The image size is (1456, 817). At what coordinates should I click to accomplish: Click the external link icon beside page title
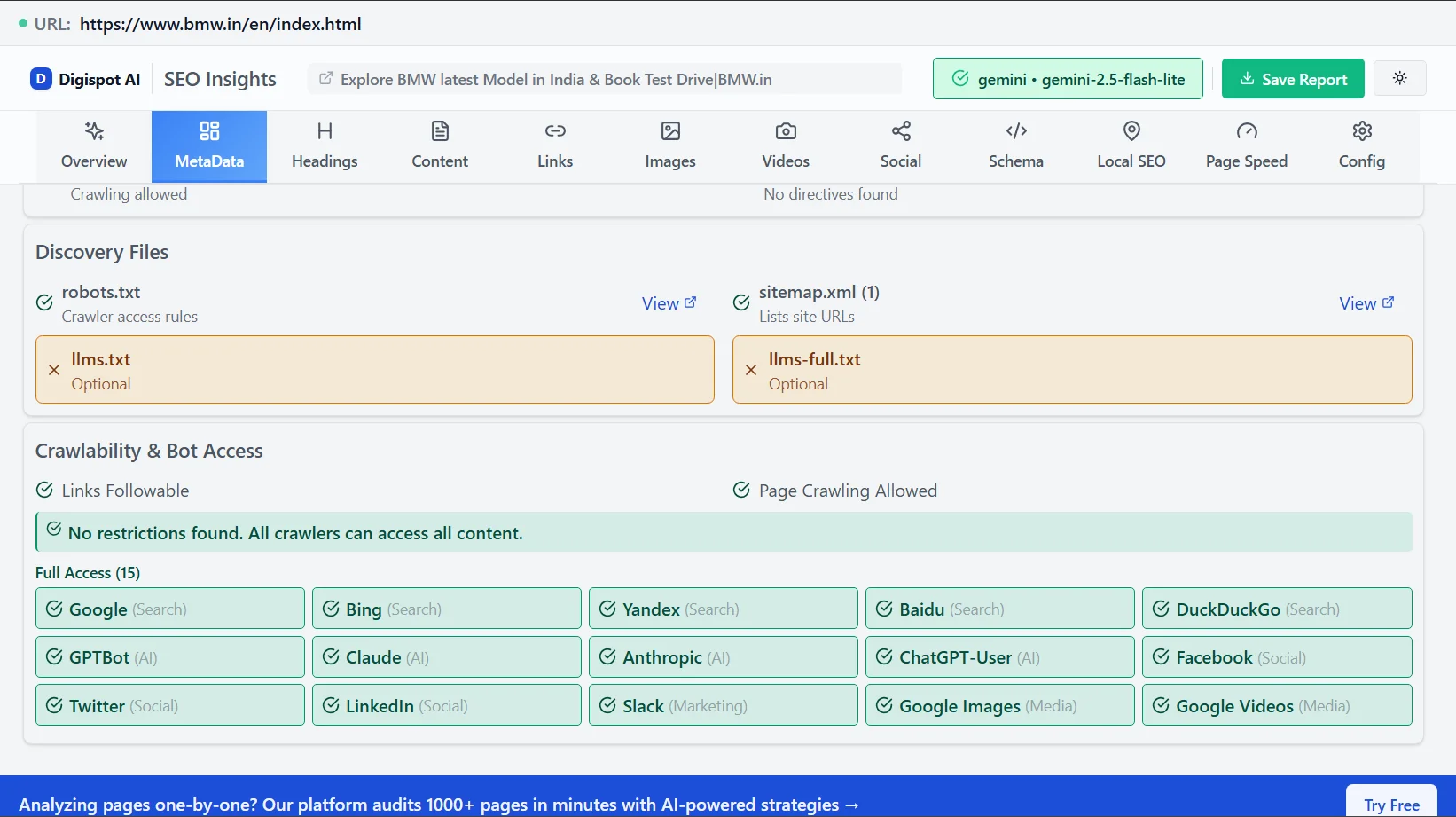326,78
